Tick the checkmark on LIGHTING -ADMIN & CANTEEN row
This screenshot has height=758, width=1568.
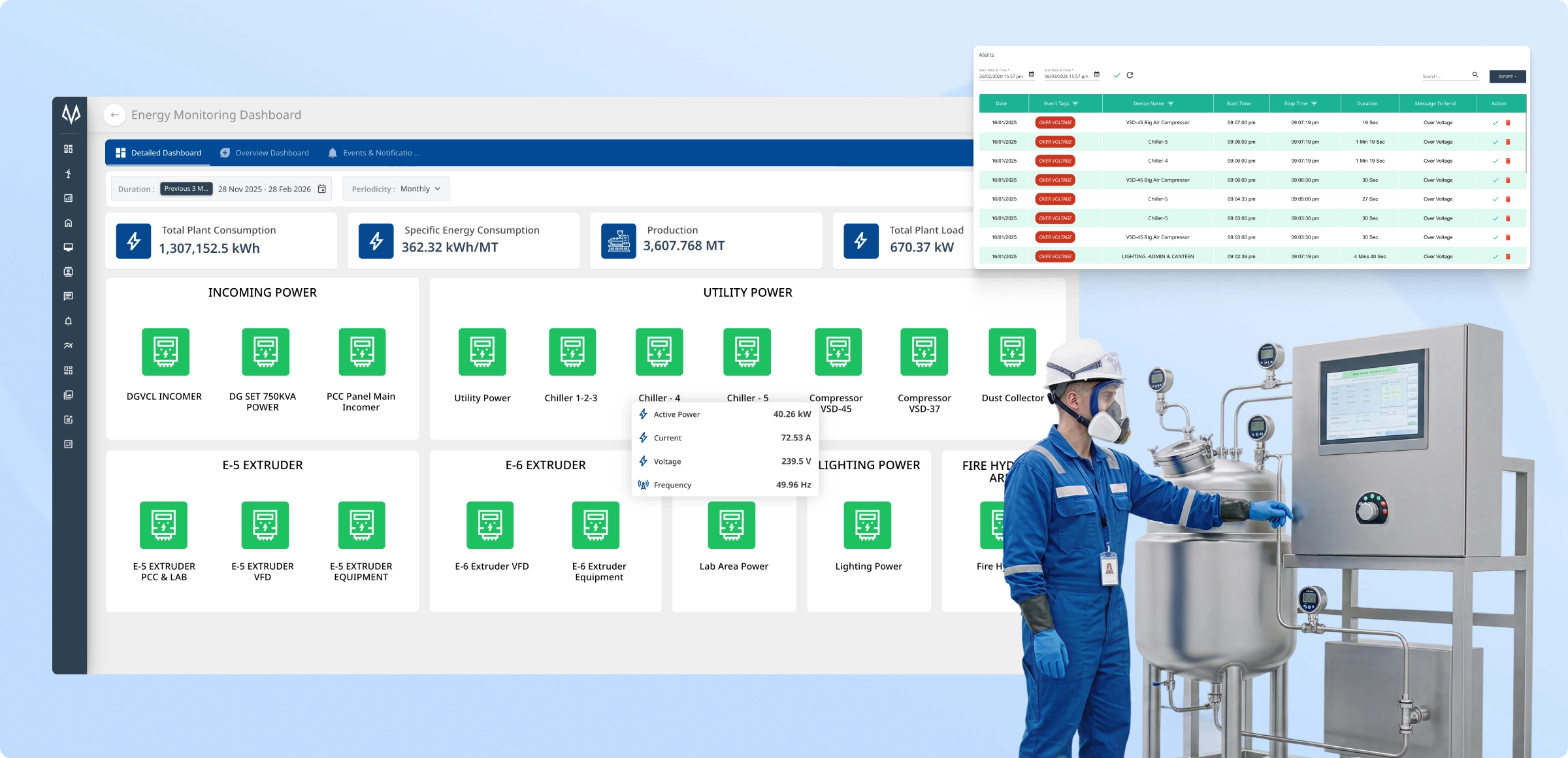[1495, 257]
